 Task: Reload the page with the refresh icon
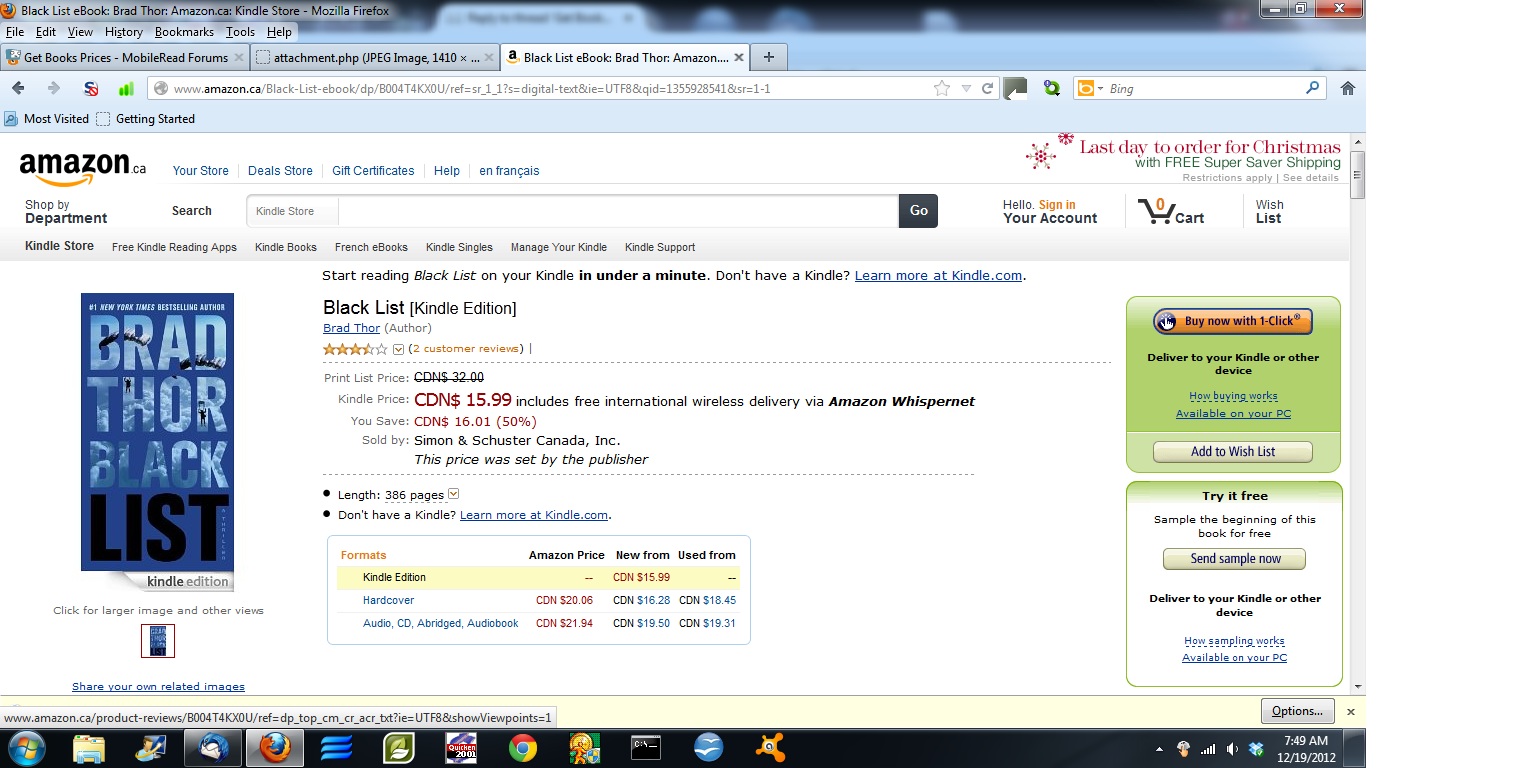988,88
